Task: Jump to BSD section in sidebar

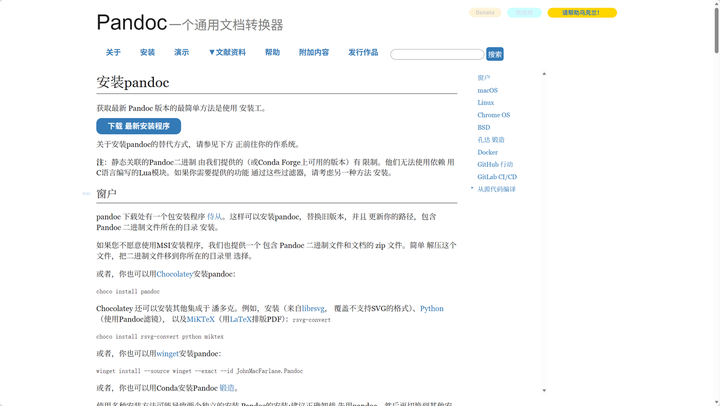Action: (484, 127)
